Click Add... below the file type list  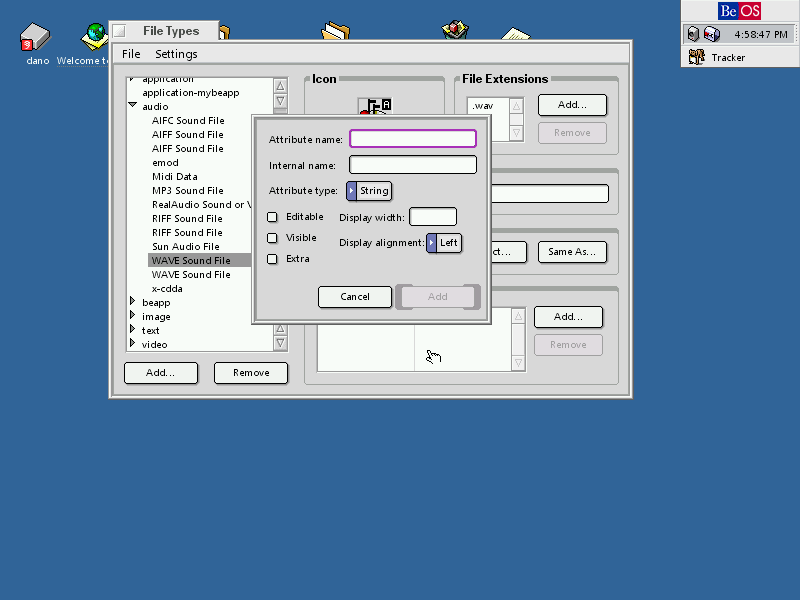click(x=161, y=373)
